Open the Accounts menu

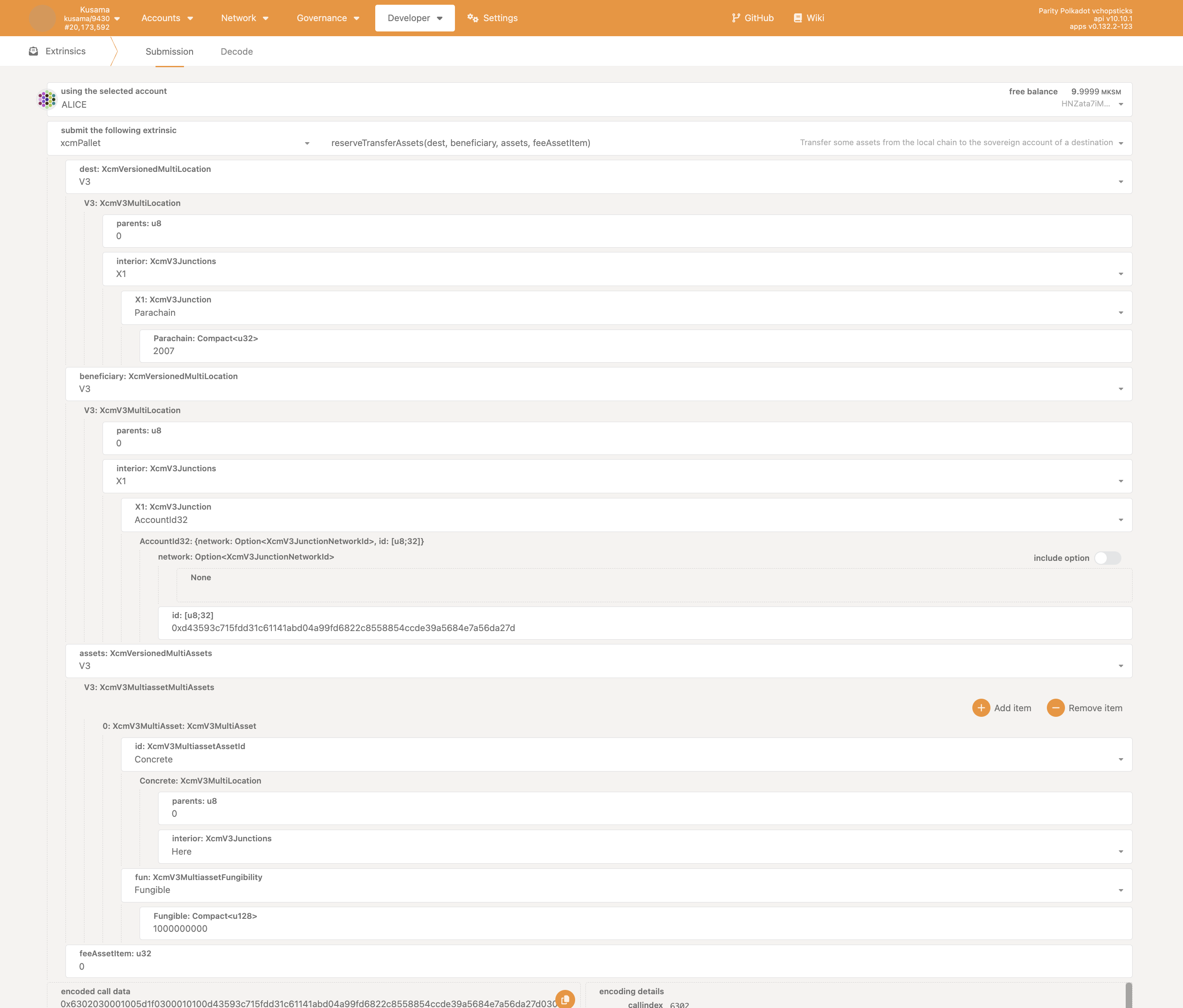(167, 18)
